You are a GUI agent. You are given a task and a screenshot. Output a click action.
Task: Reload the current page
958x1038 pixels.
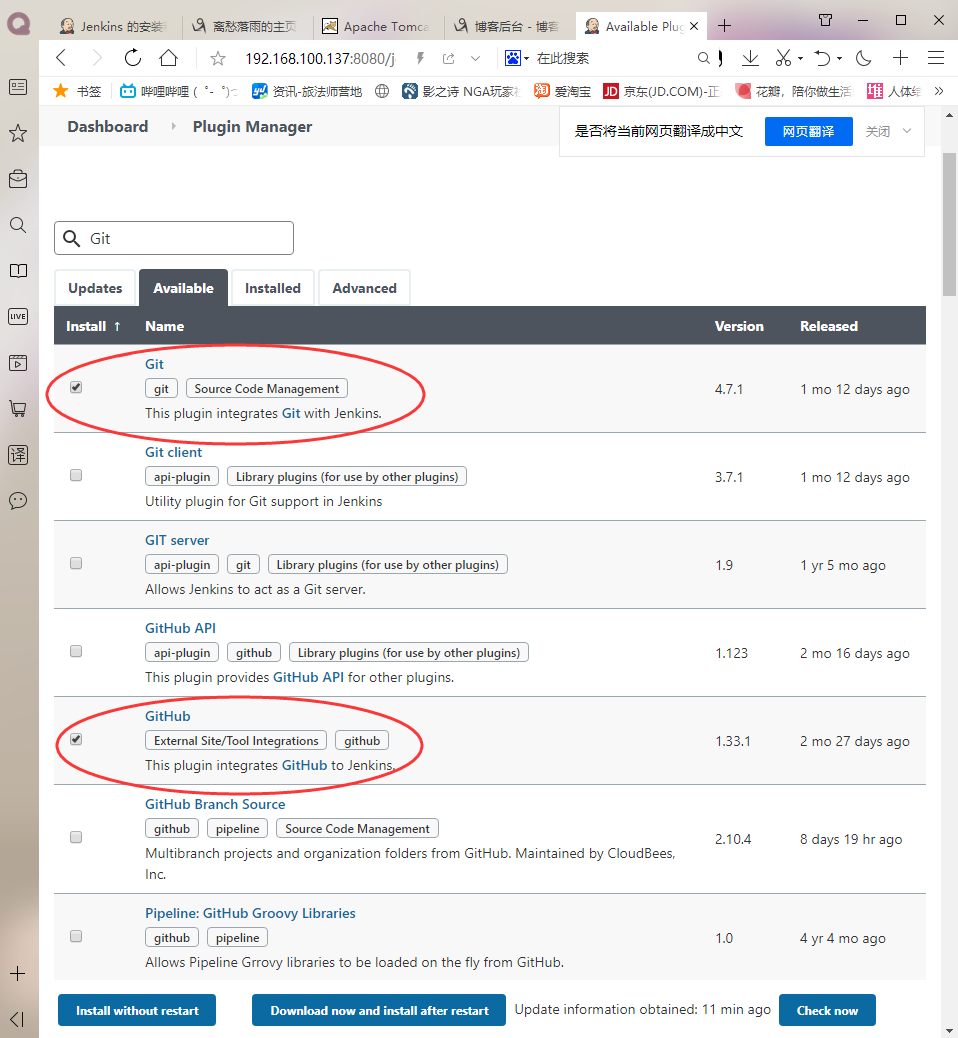132,58
